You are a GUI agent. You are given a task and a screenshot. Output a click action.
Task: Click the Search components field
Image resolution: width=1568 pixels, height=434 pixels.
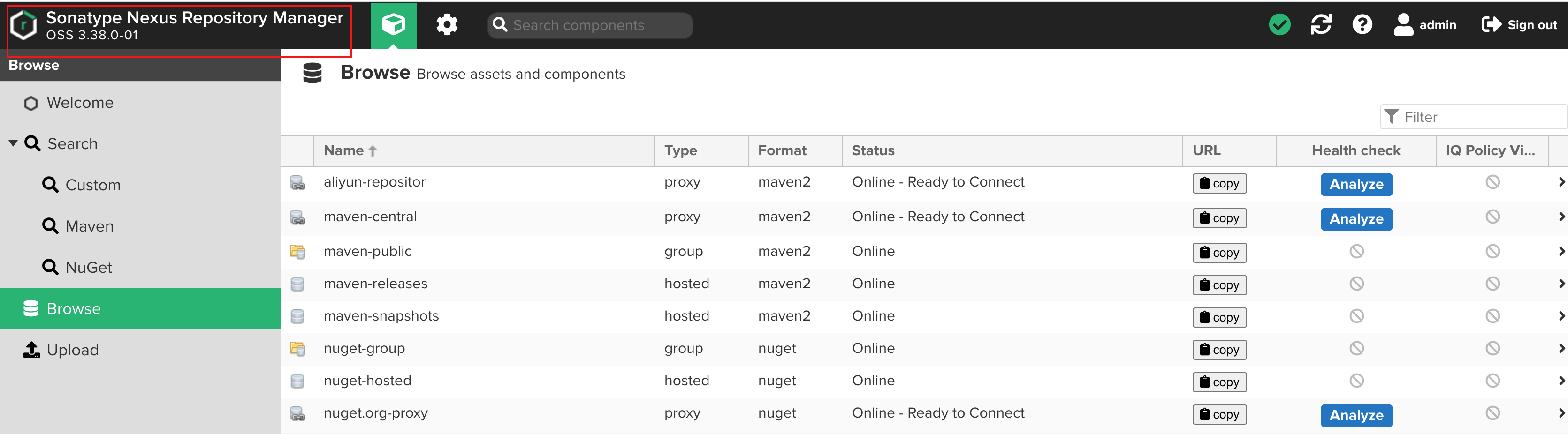pyautogui.click(x=589, y=25)
